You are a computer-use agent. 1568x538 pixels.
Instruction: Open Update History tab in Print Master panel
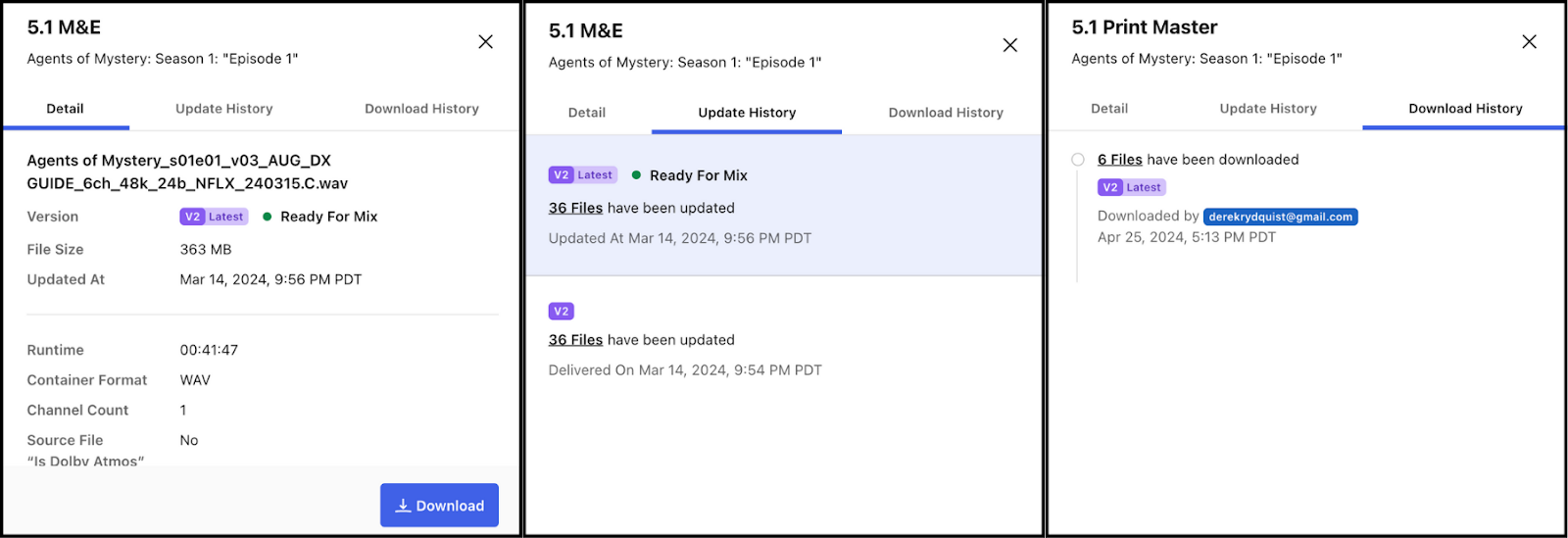(x=1268, y=109)
